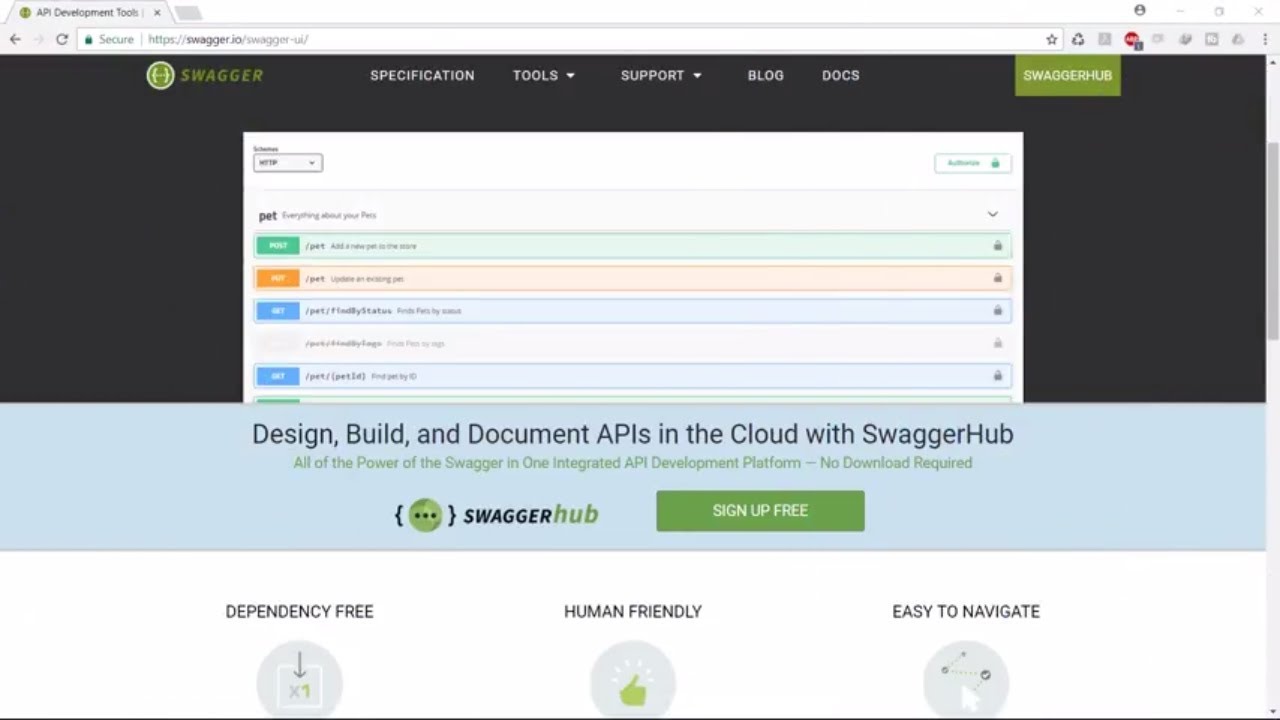Open the Blog nav item
Viewport: 1280px width, 720px height.
pyautogui.click(x=766, y=75)
